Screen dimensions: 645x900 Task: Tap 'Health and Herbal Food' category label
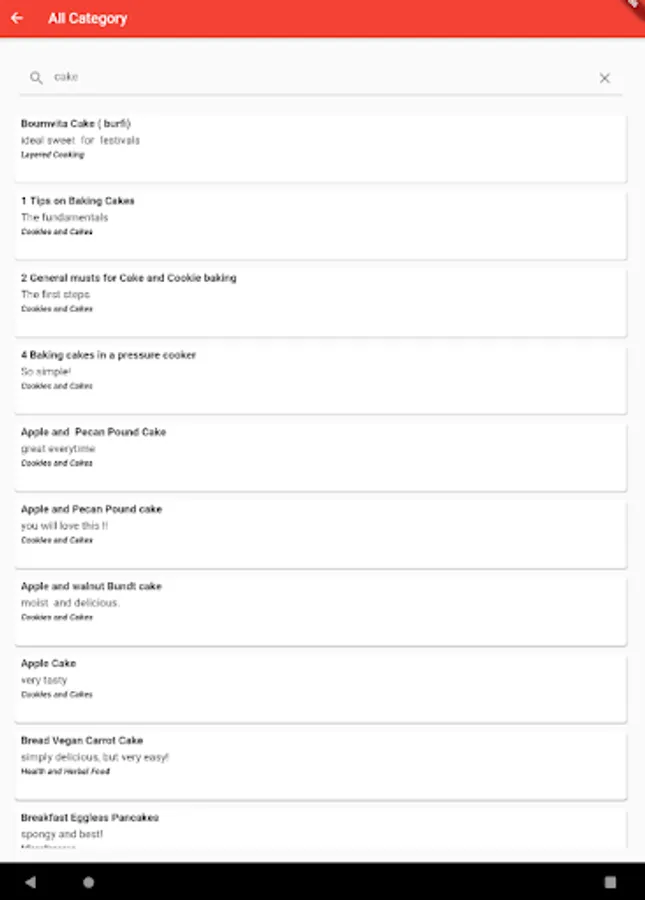point(65,772)
